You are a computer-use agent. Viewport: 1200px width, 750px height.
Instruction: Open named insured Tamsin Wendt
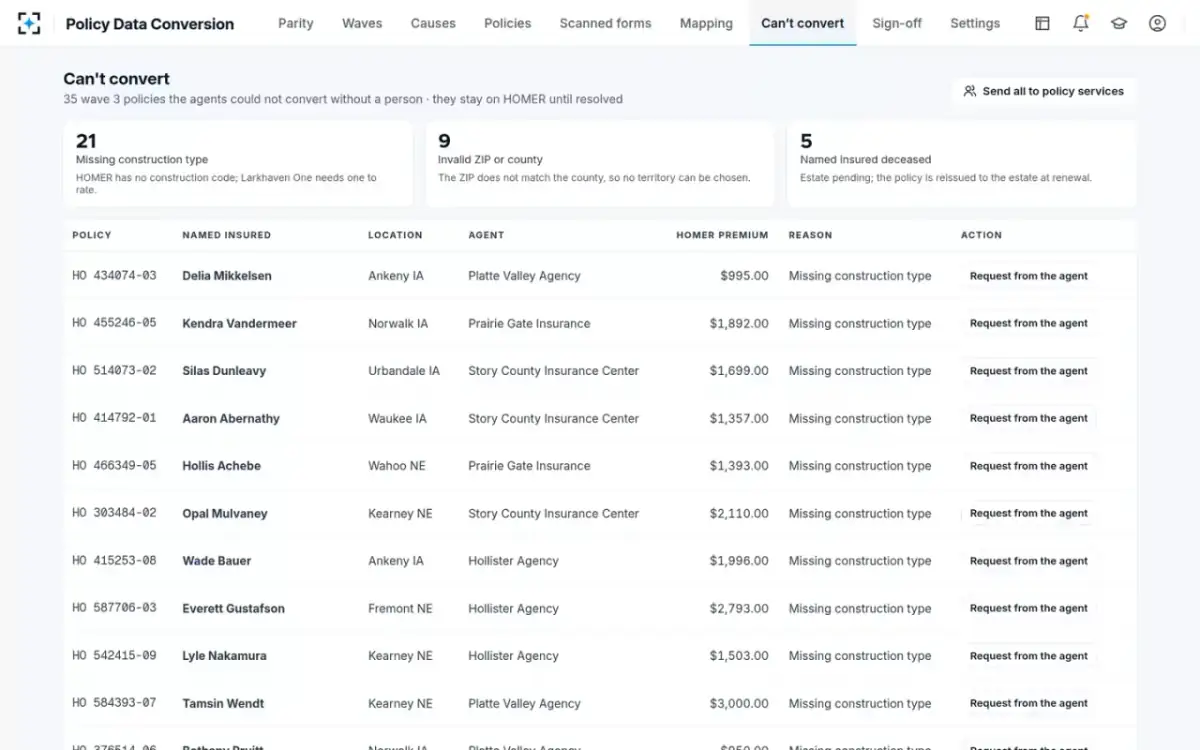point(223,703)
